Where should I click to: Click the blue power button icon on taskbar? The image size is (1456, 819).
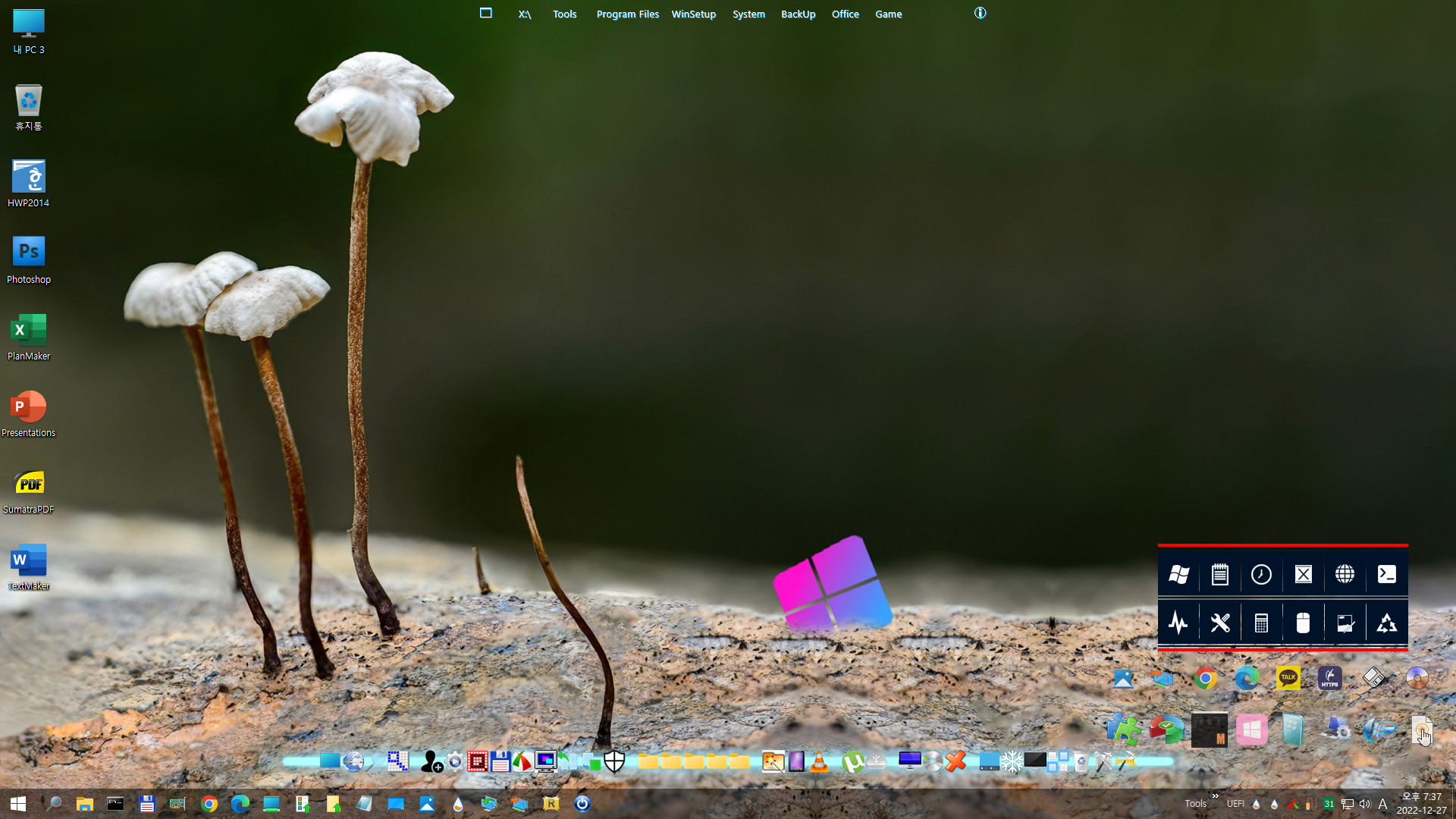(x=582, y=804)
